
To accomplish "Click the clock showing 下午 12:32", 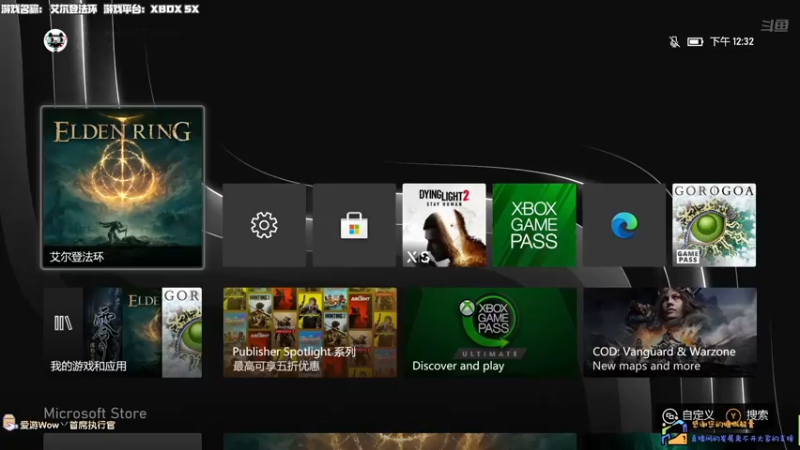I will point(732,42).
